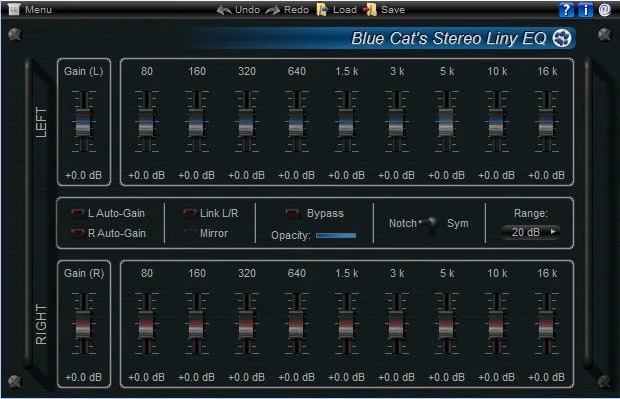Click the right channel 160 Hz fader
The height and width of the screenshot is (399, 620).
(196, 324)
